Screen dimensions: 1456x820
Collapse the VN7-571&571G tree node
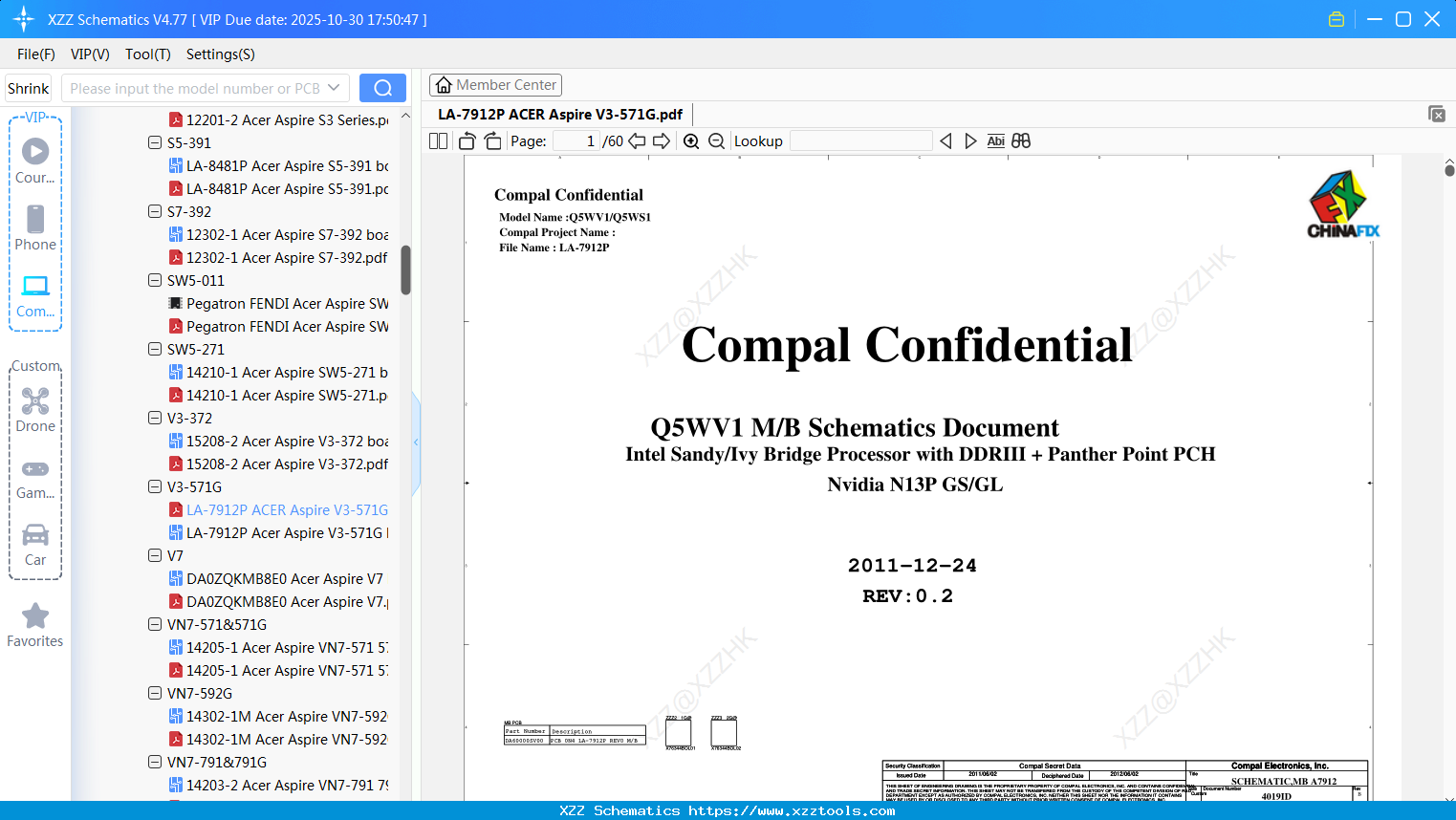155,624
